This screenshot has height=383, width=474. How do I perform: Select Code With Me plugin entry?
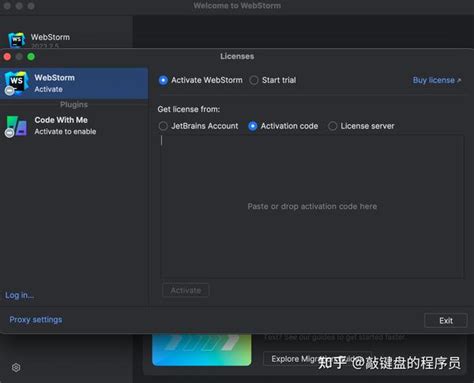point(74,126)
